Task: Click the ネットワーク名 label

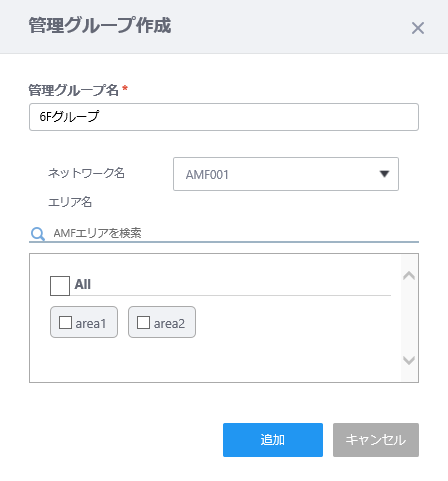Action: pyautogui.click(x=86, y=173)
